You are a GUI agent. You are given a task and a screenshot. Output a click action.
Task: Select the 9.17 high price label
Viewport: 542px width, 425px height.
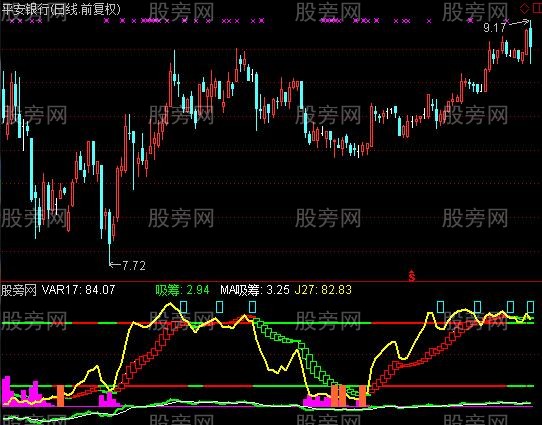(494, 28)
